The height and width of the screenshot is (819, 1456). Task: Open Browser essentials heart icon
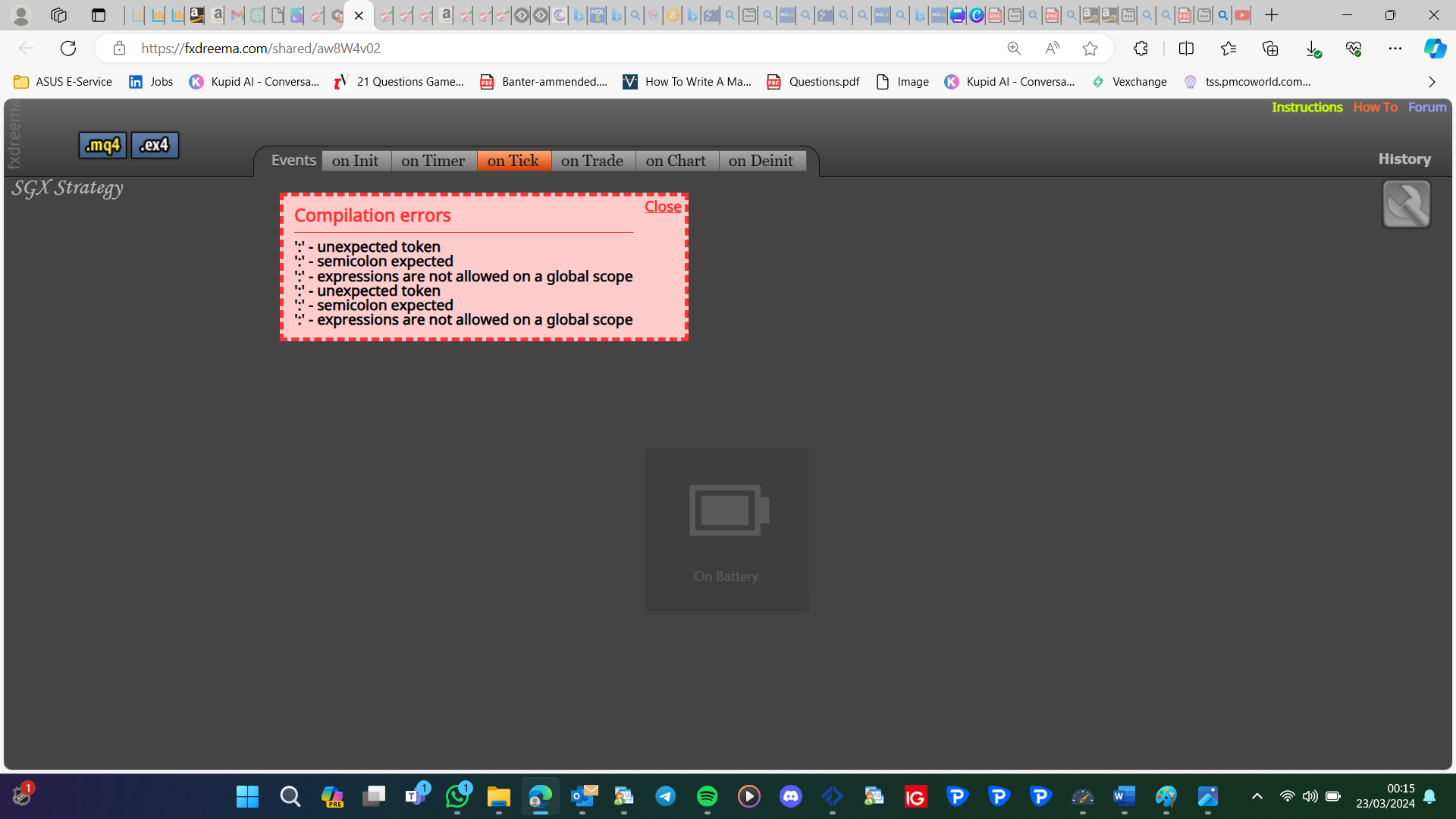pyautogui.click(x=1354, y=49)
